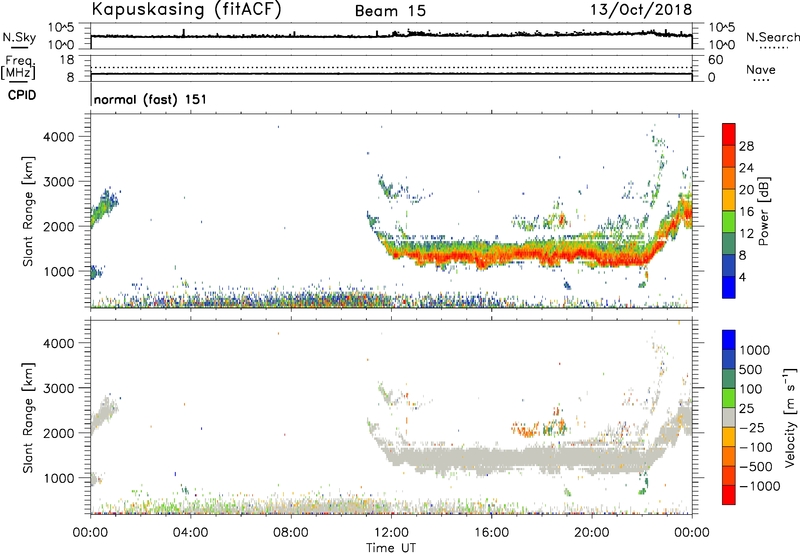
Task: Click the red top segment of Power colorbar
Action: pos(729,134)
